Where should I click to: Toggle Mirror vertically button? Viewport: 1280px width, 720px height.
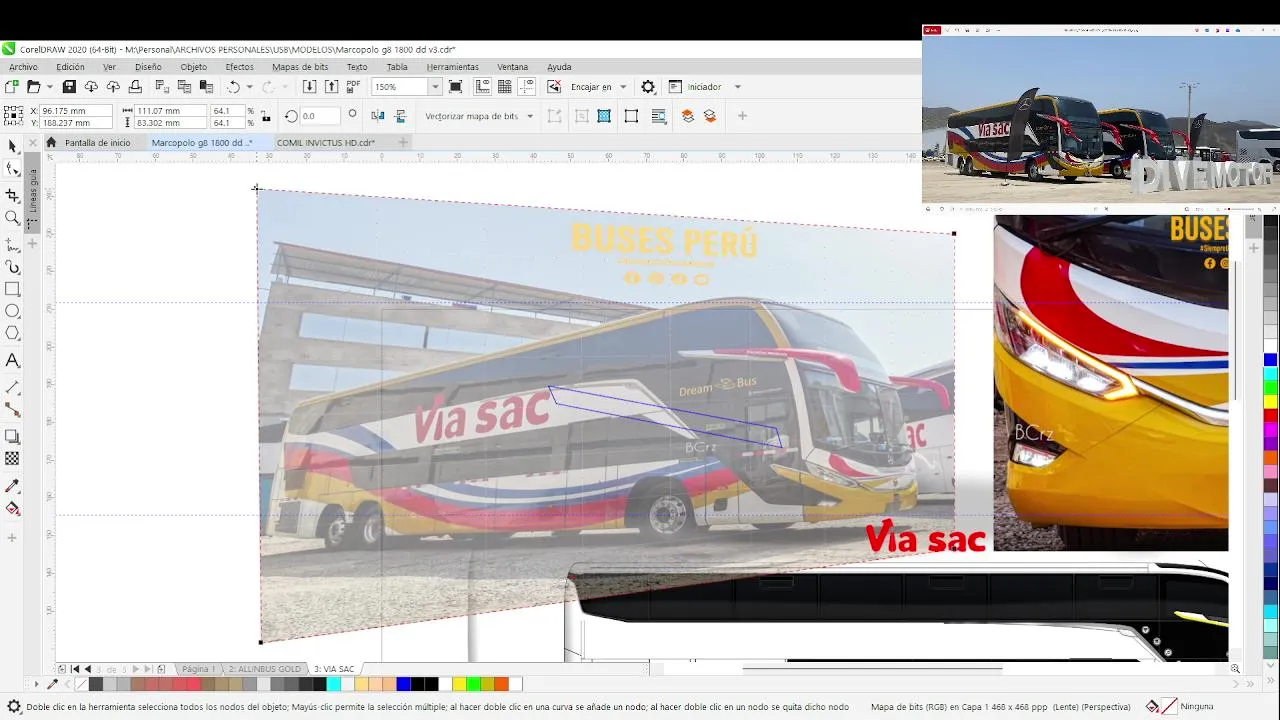(x=400, y=116)
